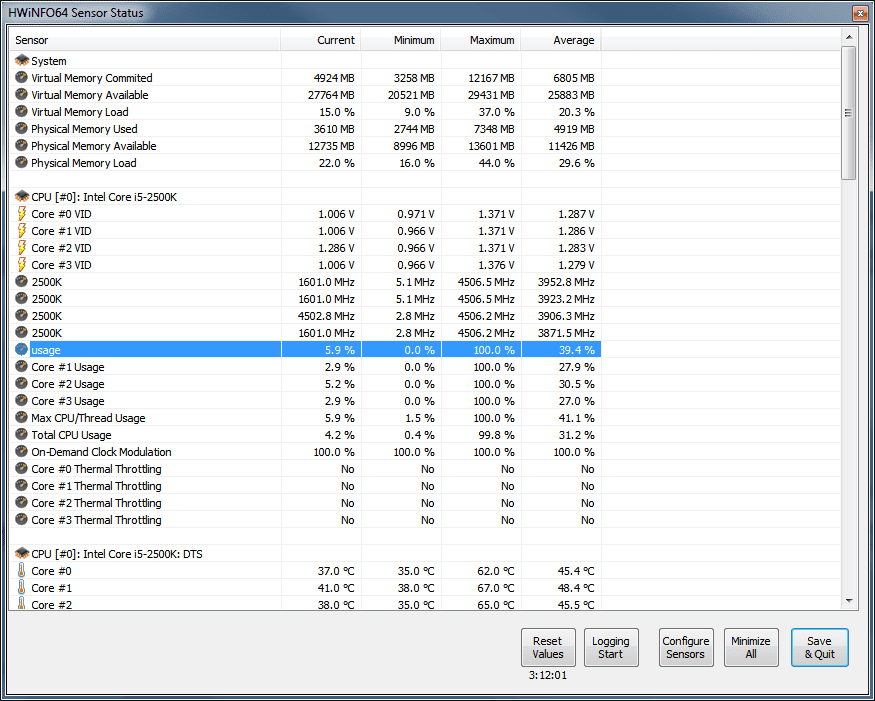The height and width of the screenshot is (701, 875).
Task: Click the 3:12:01 elapsed time readout
Action: [548, 675]
